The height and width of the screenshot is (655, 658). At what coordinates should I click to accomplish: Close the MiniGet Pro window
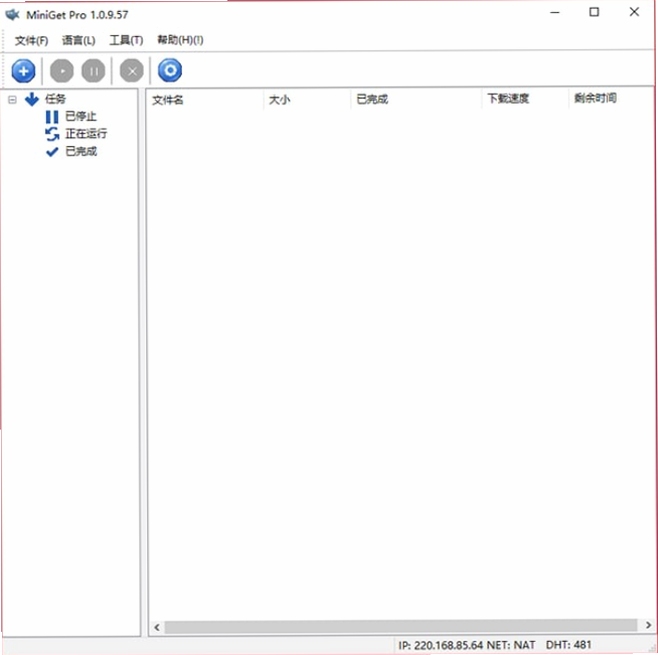pyautogui.click(x=634, y=12)
